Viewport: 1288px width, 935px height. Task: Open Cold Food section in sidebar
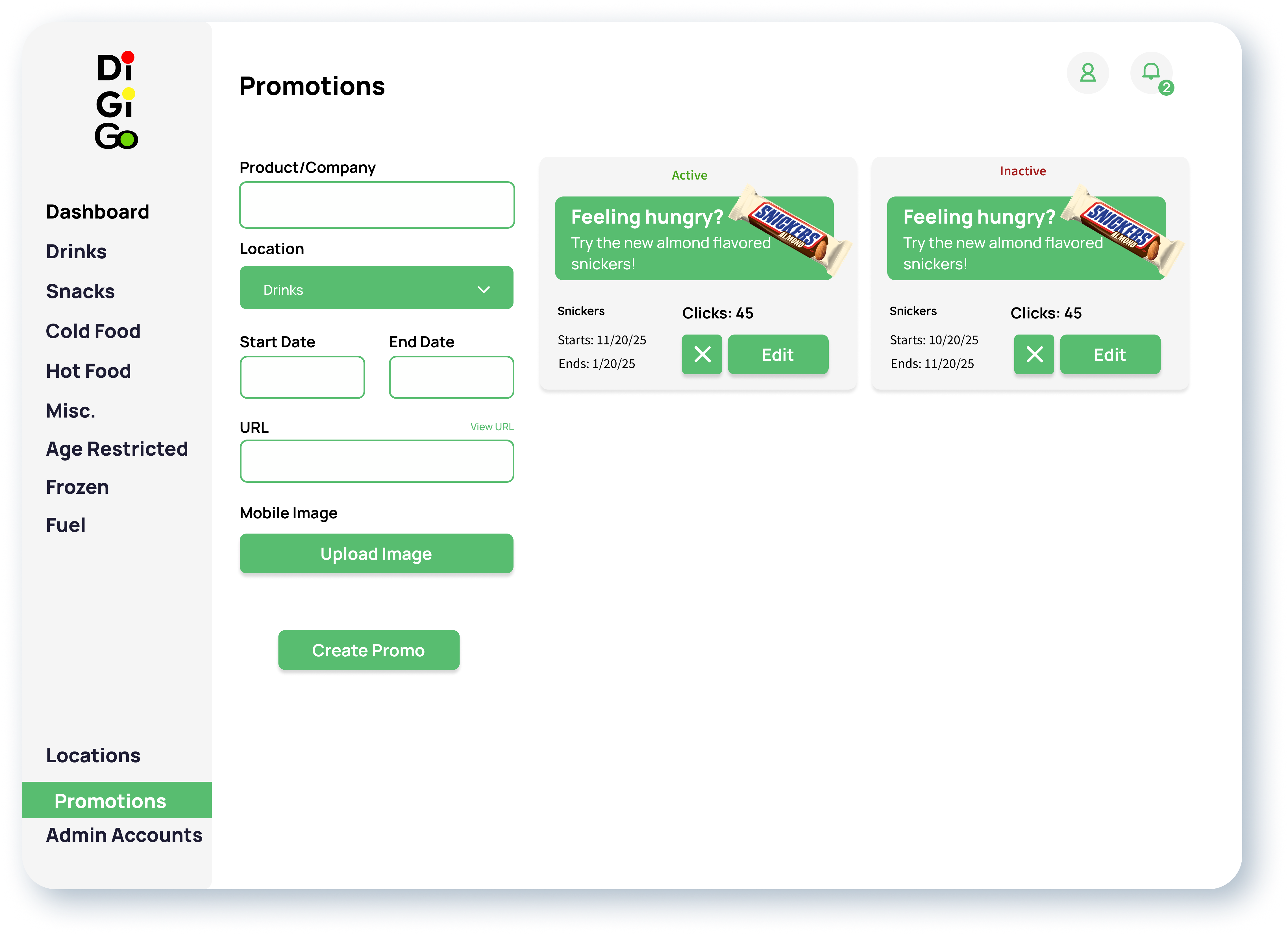click(x=93, y=331)
